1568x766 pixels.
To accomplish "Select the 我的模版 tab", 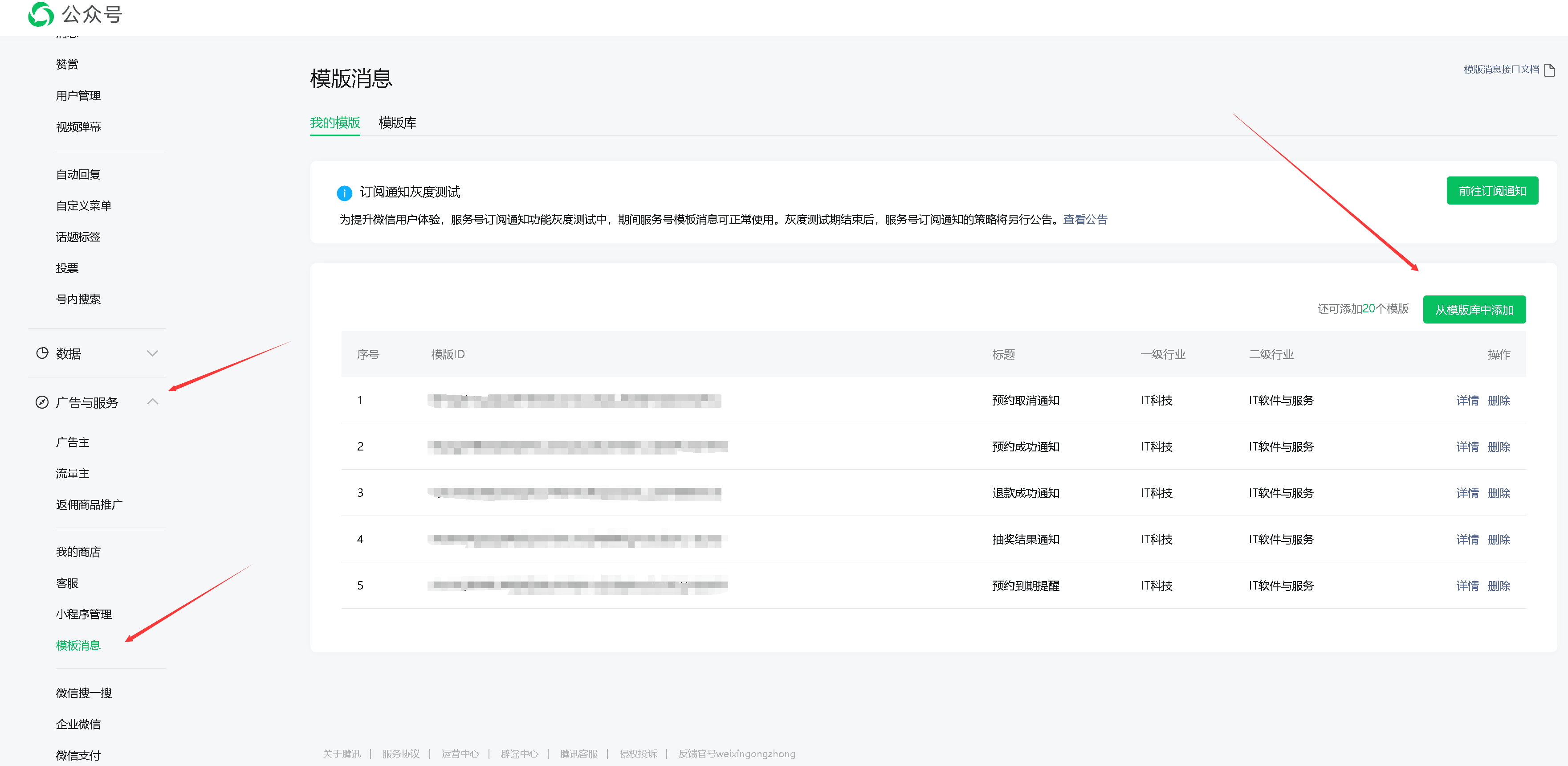I will tap(335, 123).
